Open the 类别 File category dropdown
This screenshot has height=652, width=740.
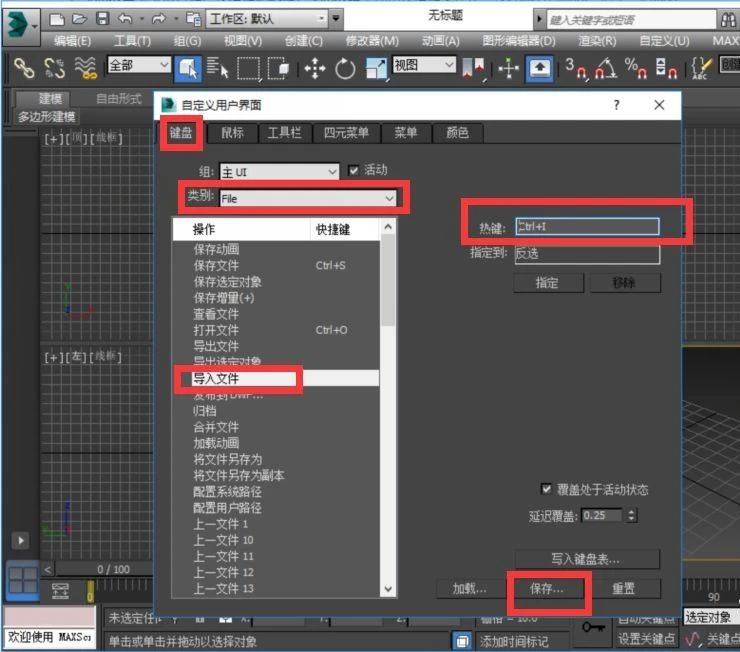(x=309, y=198)
